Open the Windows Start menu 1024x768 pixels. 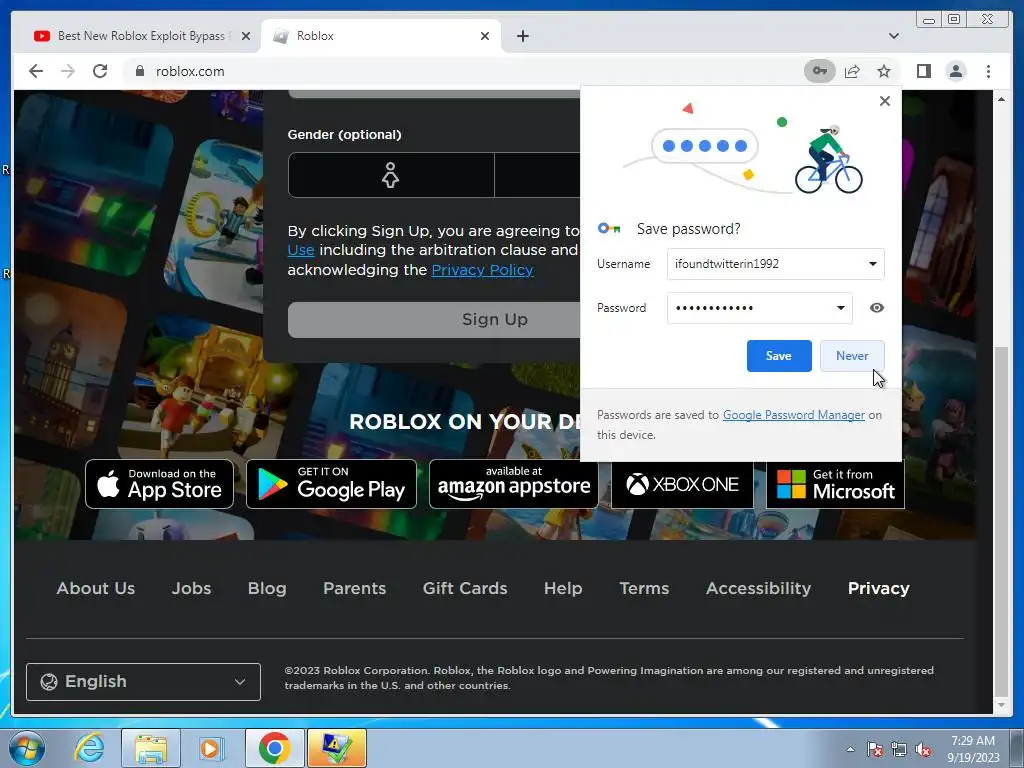tap(27, 748)
